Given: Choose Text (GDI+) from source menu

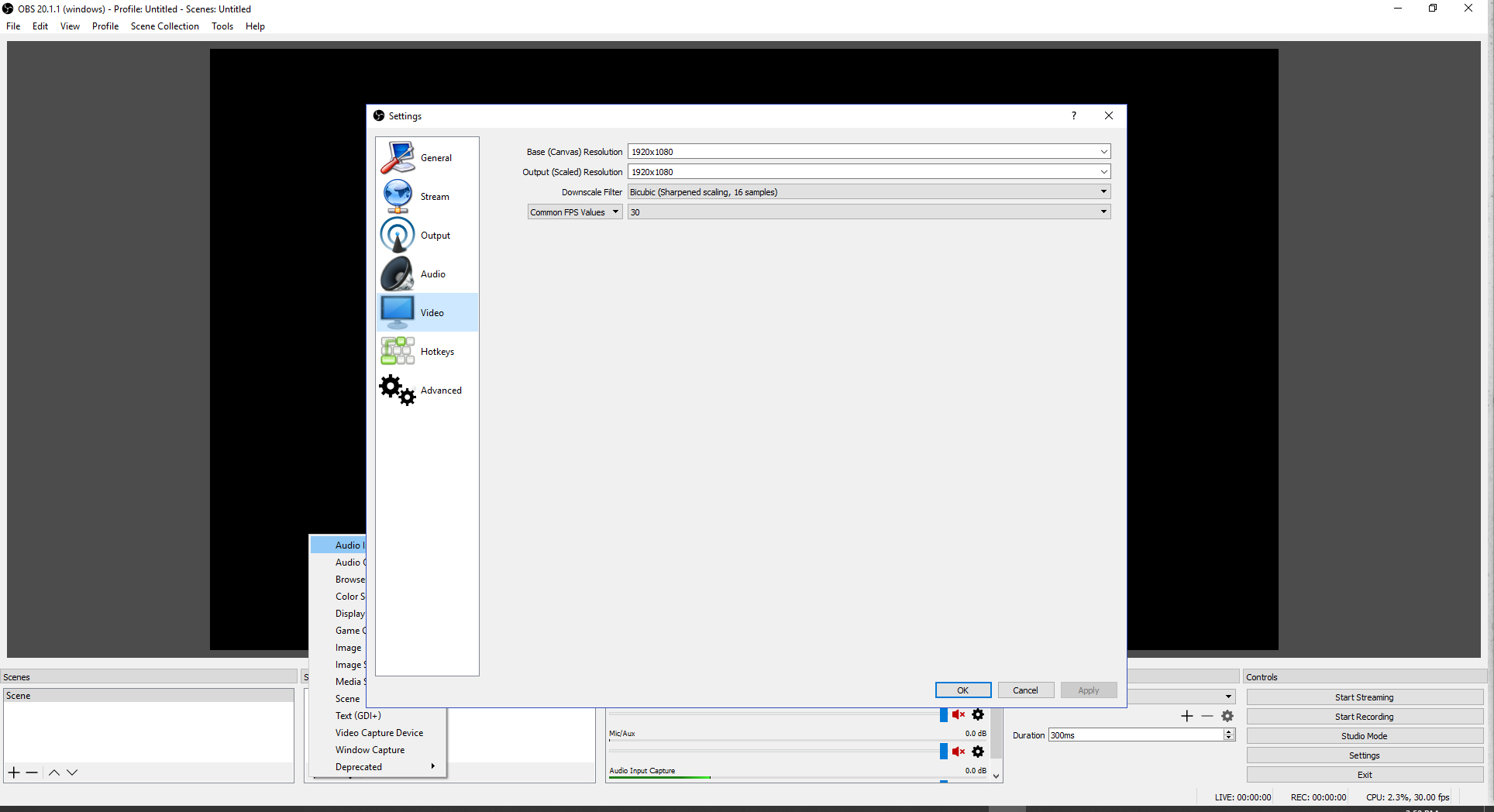Looking at the screenshot, I should click(378, 716).
